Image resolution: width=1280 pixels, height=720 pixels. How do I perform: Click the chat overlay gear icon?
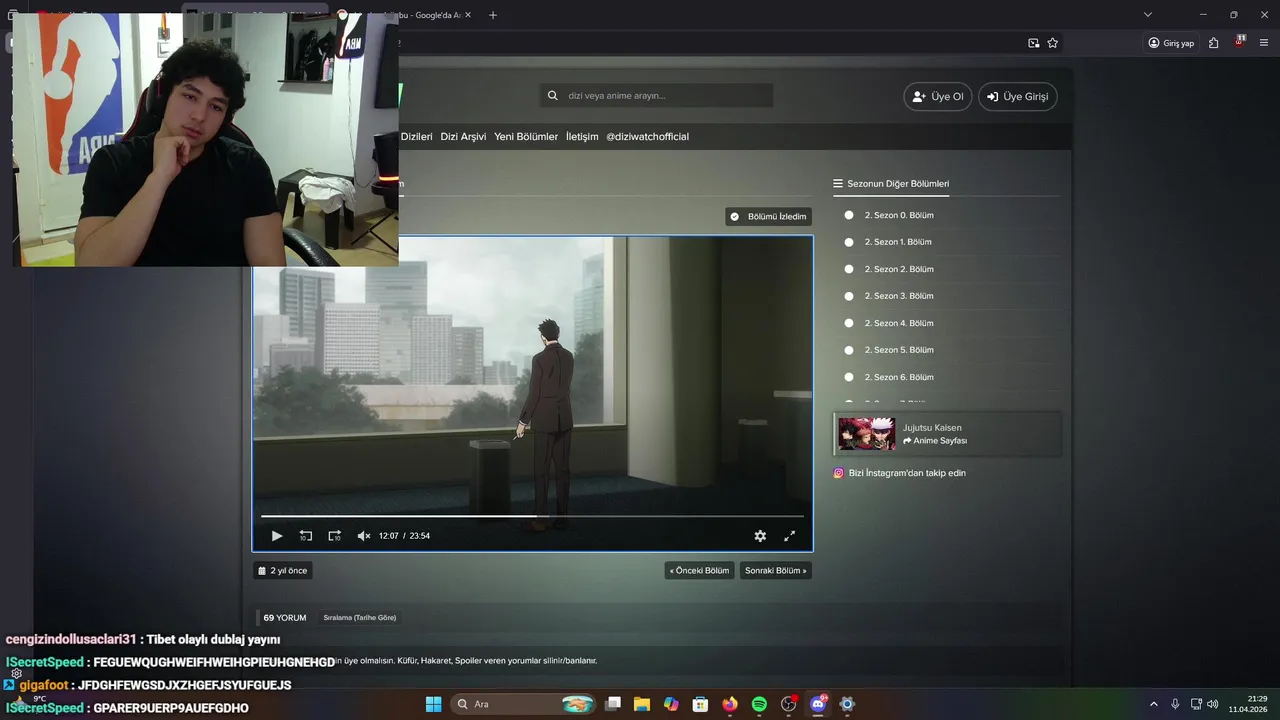coord(17,673)
